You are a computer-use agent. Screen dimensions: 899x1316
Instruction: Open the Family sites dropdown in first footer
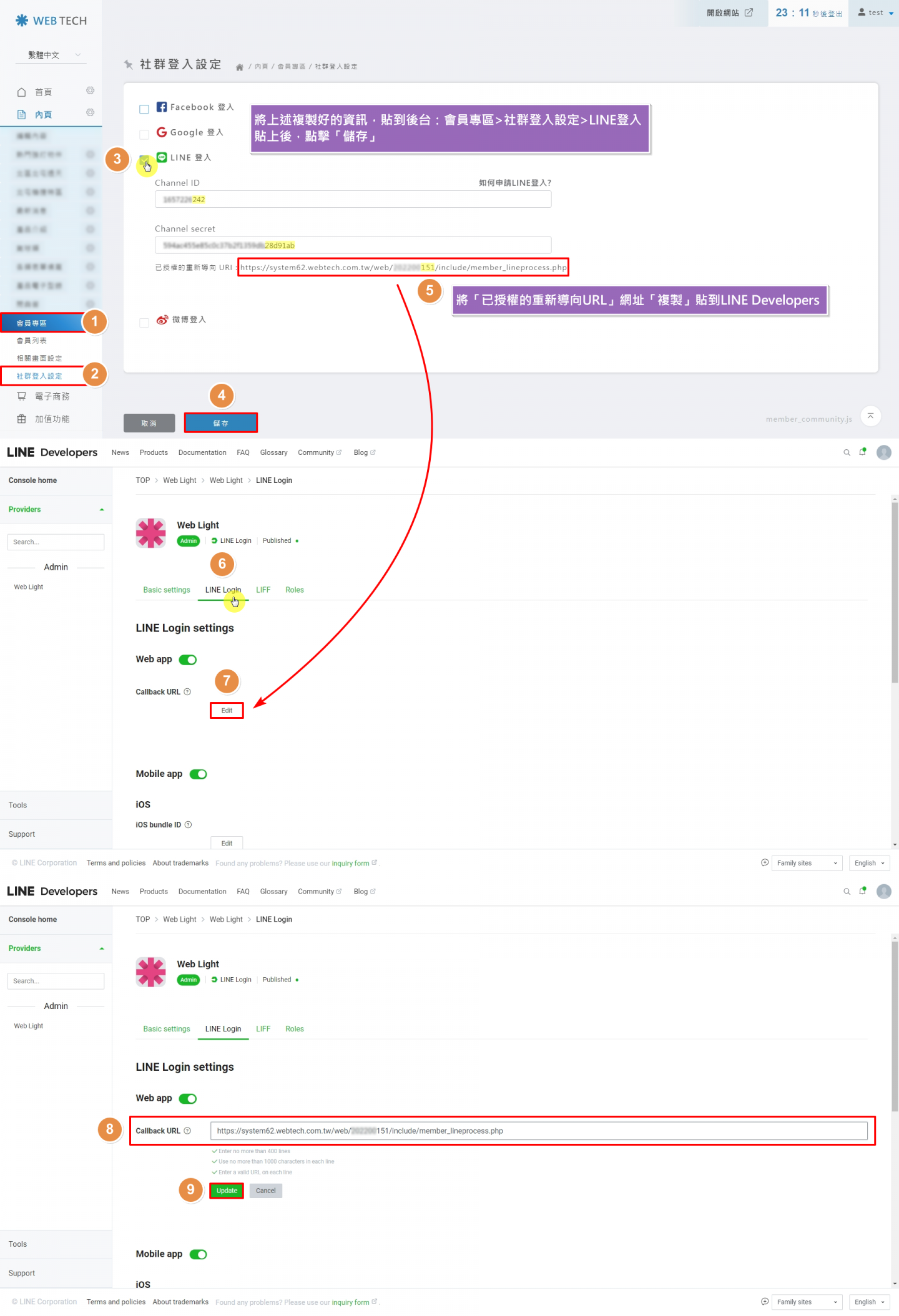pos(807,864)
